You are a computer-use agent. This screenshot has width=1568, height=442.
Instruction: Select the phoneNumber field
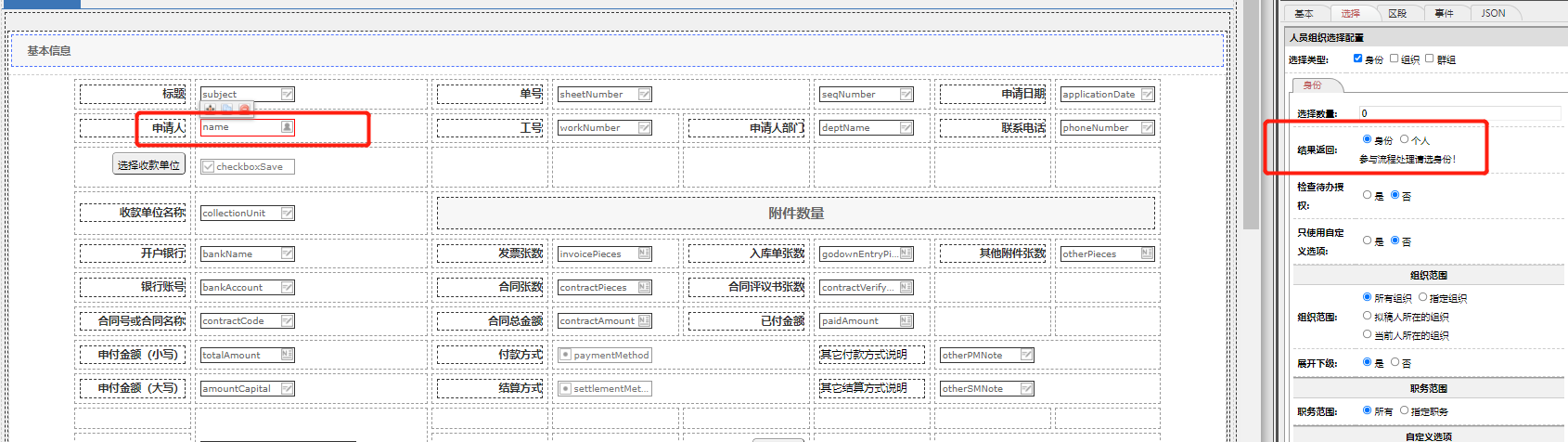pyautogui.click(x=1108, y=127)
